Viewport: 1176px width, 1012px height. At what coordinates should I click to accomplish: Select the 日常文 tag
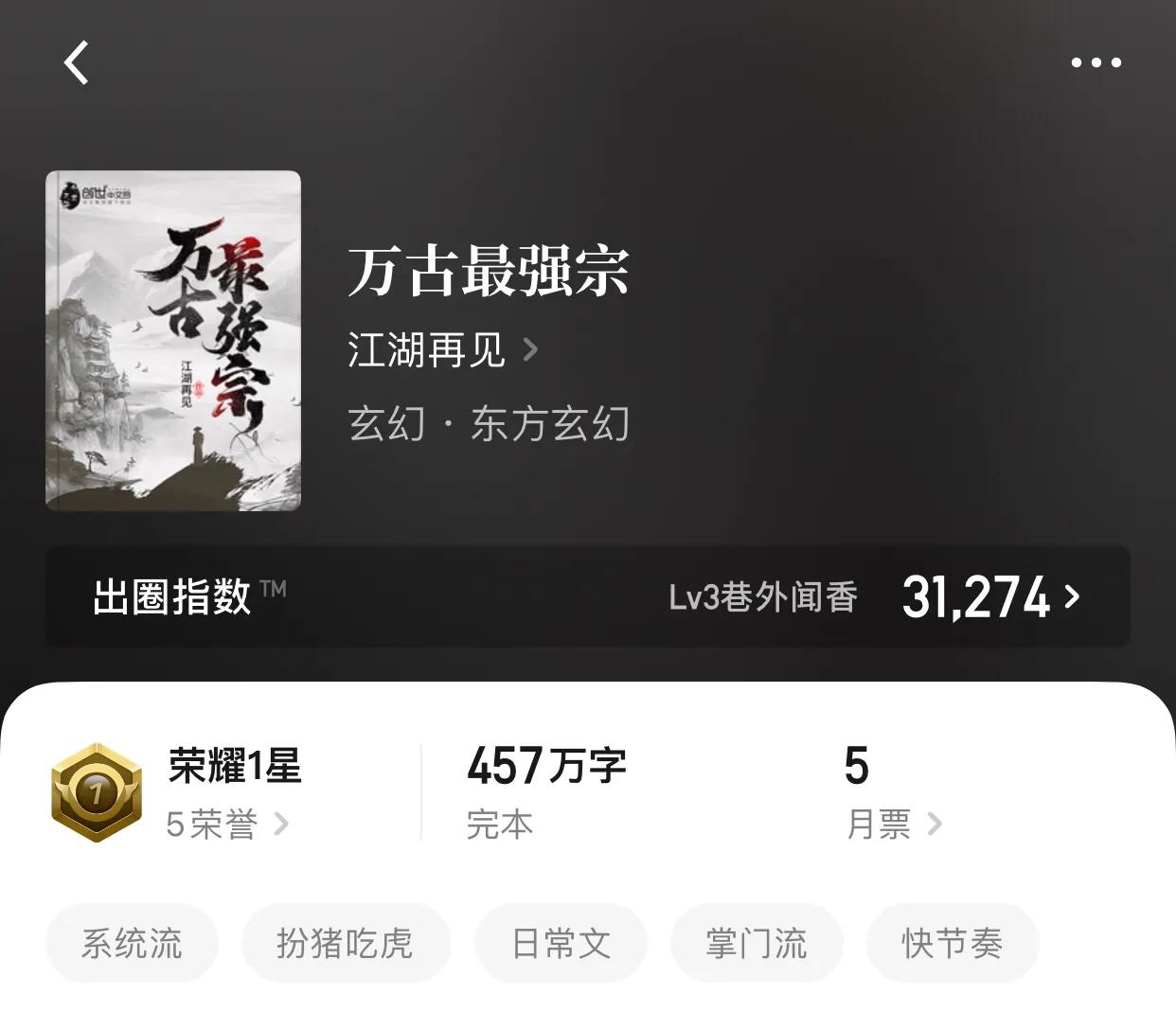point(561,943)
